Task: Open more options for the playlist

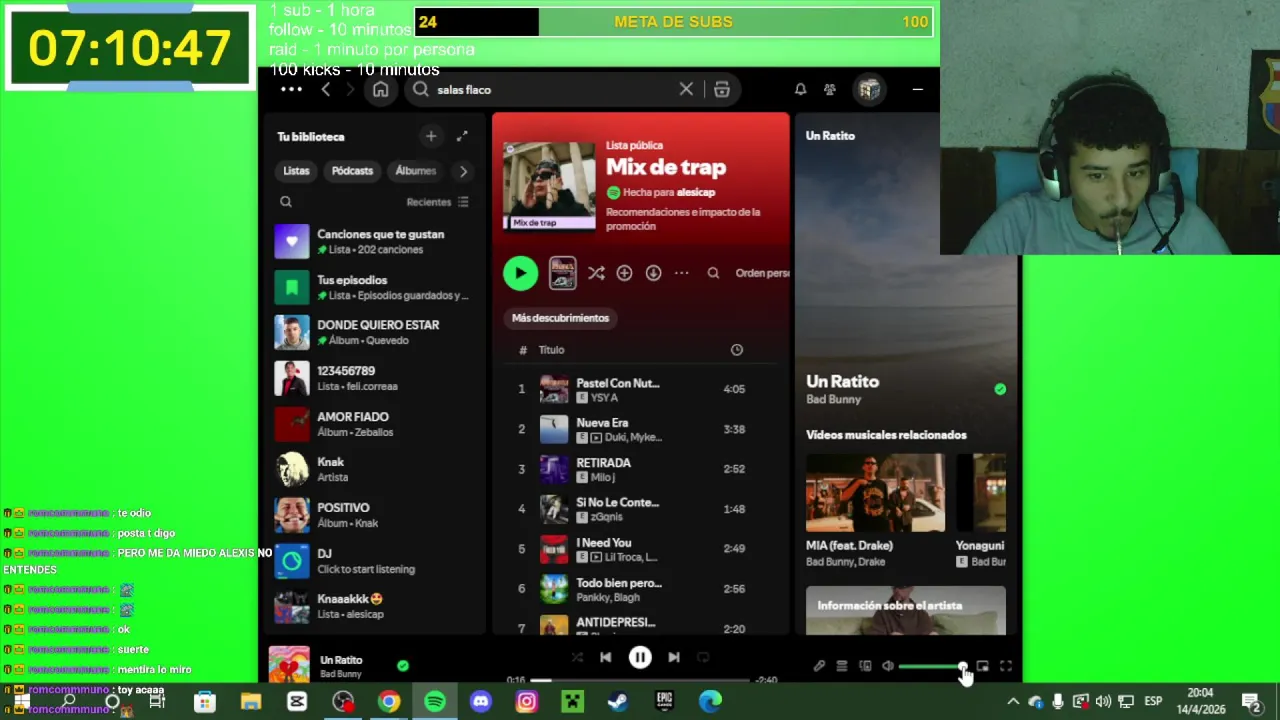Action: 681,273
